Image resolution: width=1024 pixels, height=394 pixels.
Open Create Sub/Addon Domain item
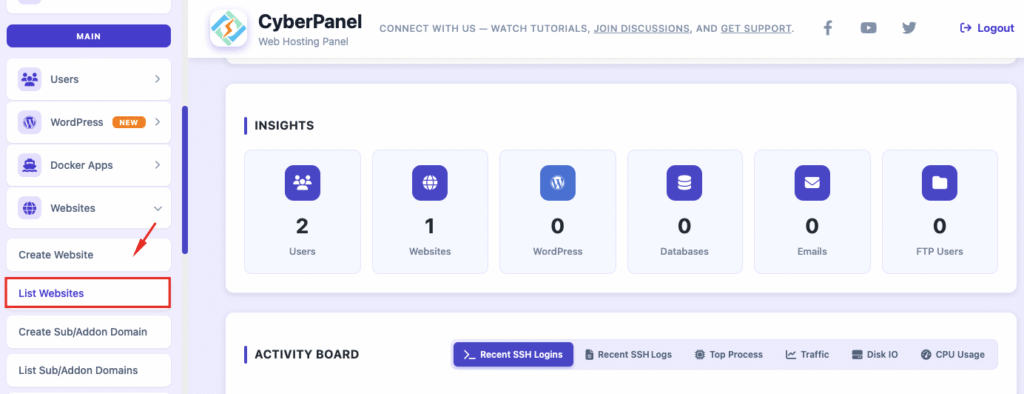point(89,332)
